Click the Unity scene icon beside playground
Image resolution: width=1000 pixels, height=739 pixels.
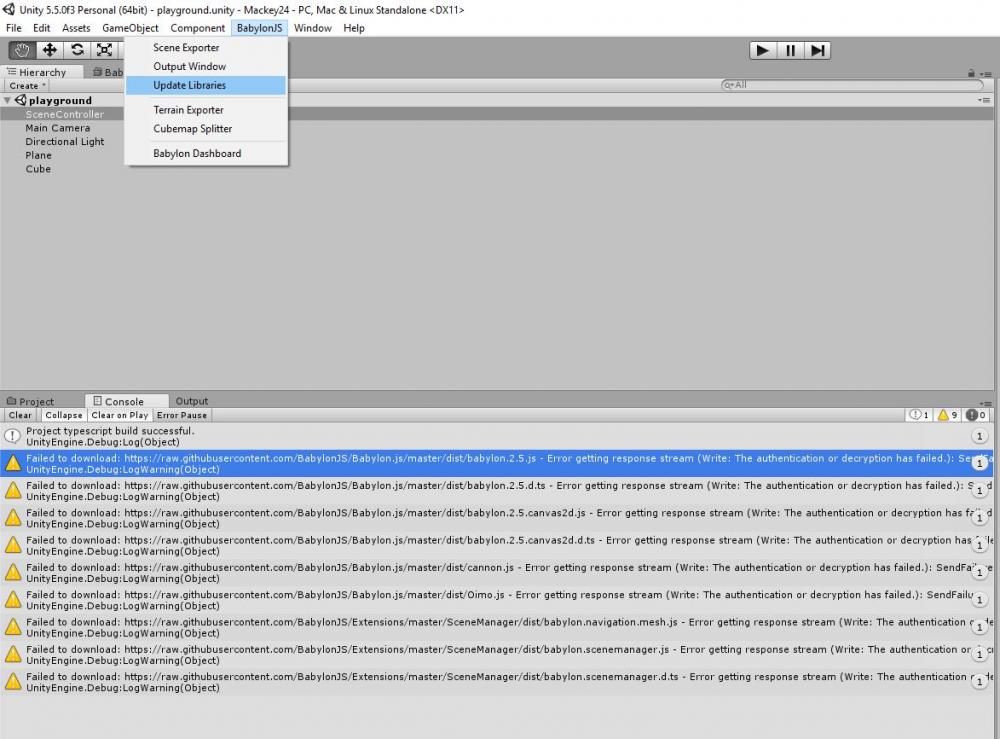tap(20, 100)
